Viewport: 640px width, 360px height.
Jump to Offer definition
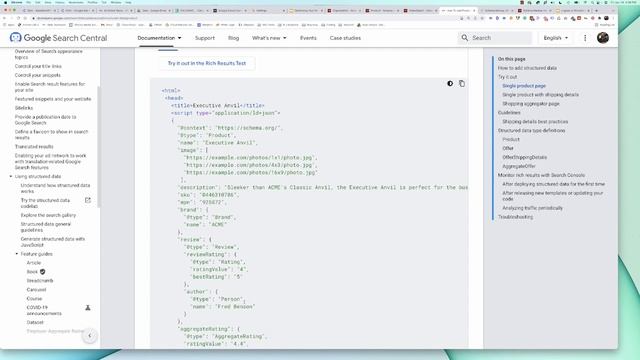[508, 149]
